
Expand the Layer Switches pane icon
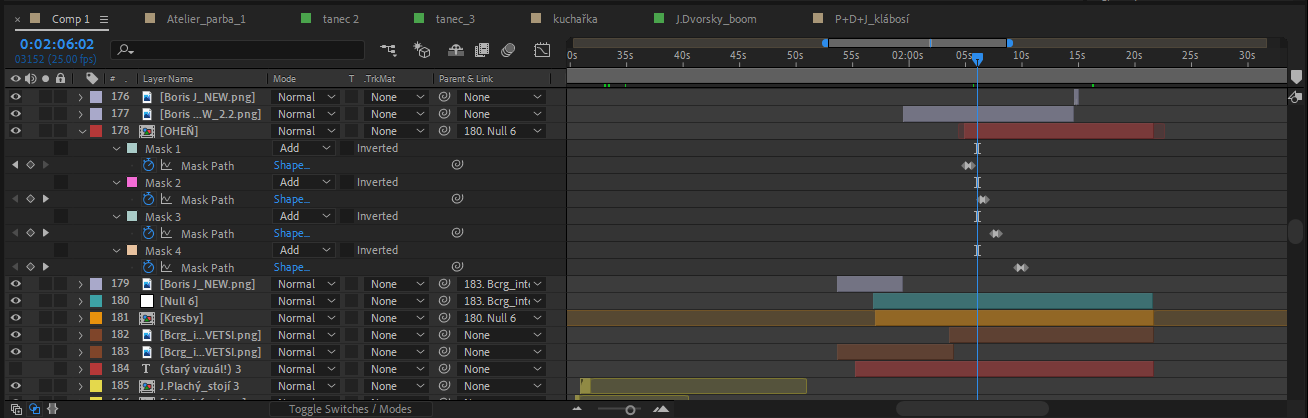coord(17,408)
